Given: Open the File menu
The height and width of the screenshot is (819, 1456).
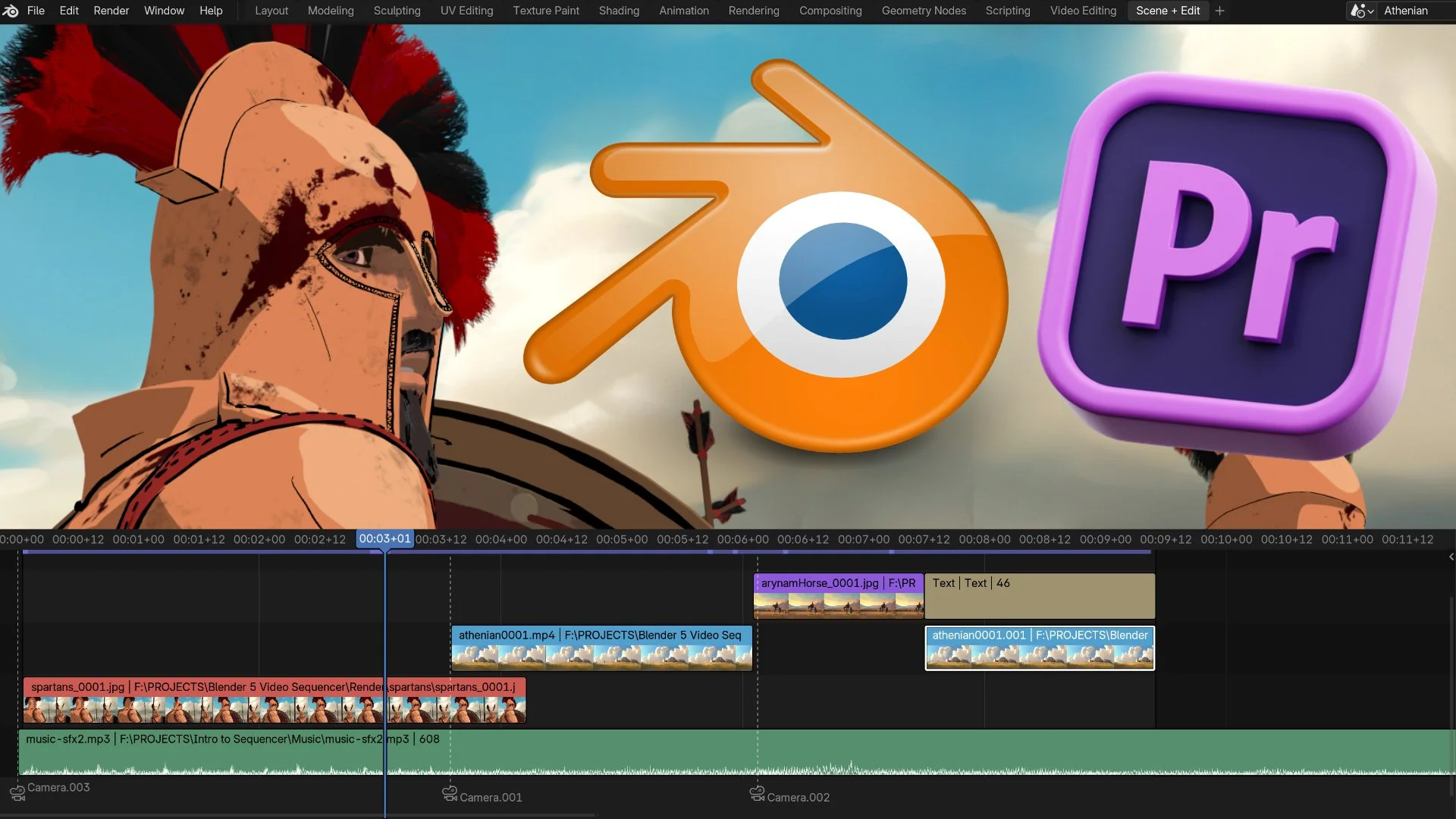Looking at the screenshot, I should [x=36, y=11].
